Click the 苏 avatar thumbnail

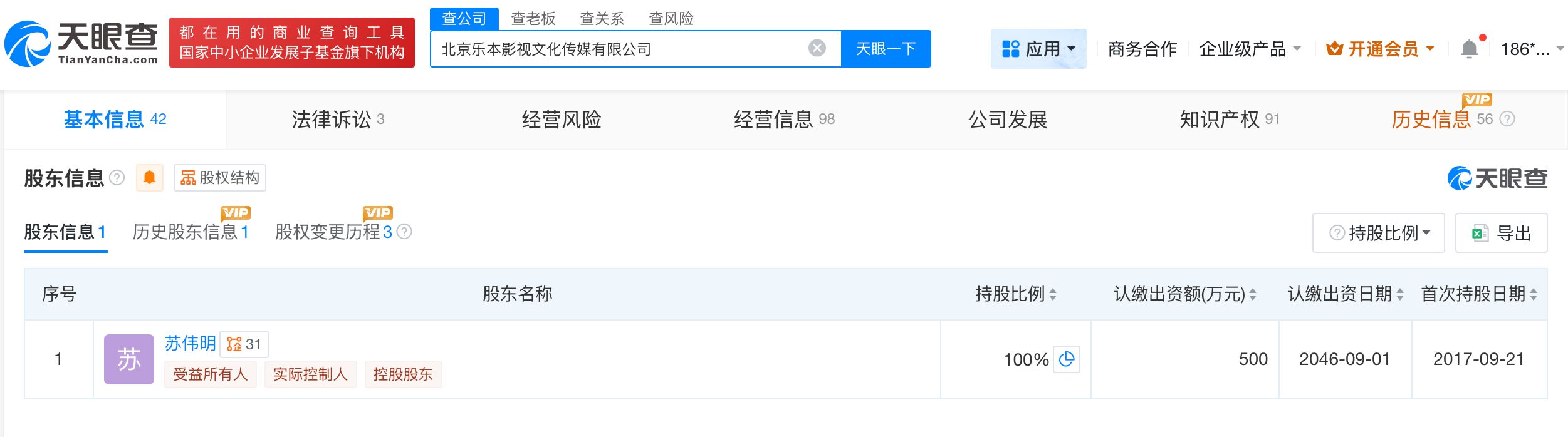pyautogui.click(x=129, y=359)
